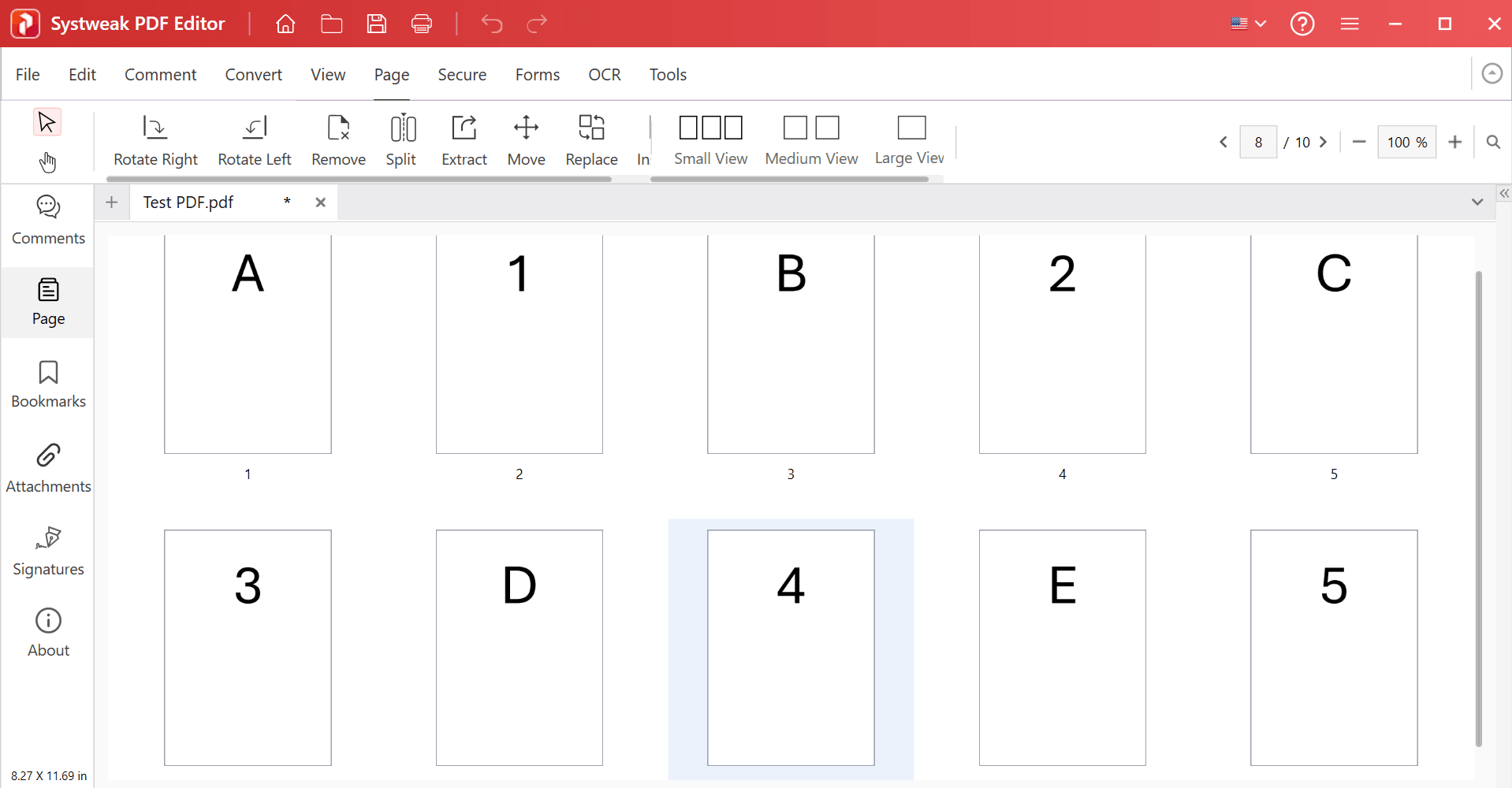This screenshot has width=1512, height=788.
Task: Select the Remove pages tool
Action: pyautogui.click(x=338, y=140)
